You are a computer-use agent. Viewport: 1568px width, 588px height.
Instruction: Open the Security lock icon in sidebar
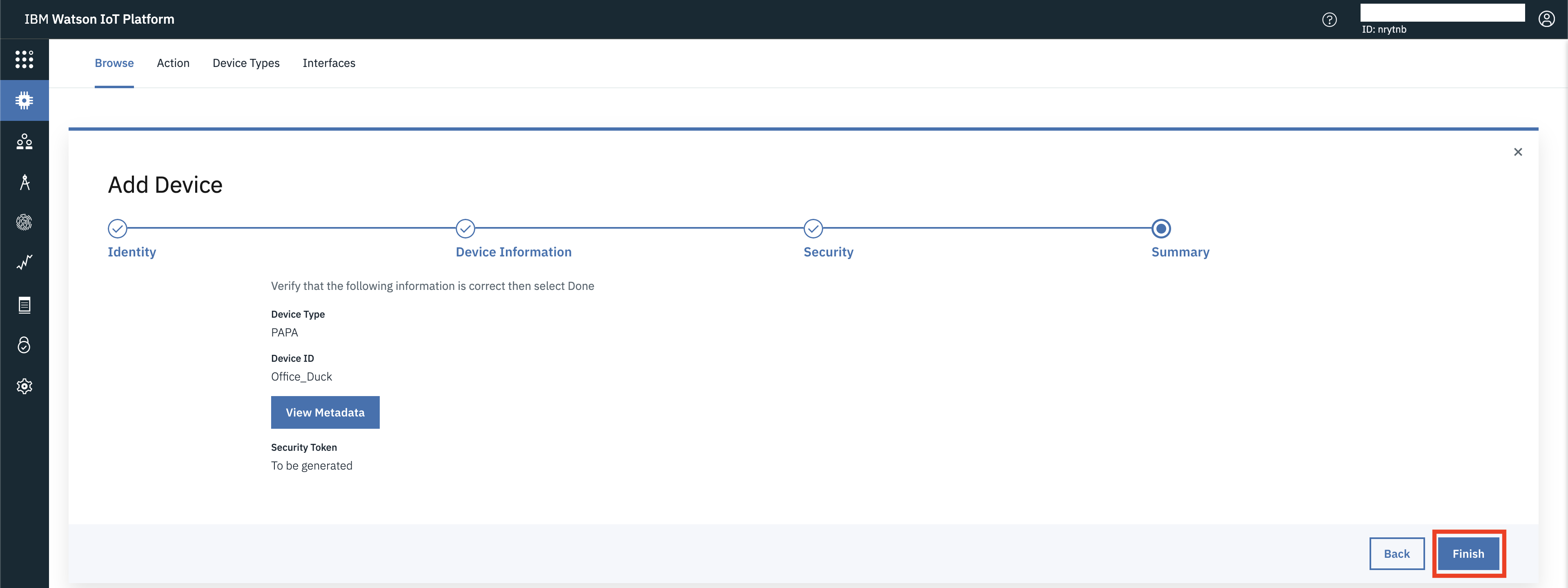point(24,345)
